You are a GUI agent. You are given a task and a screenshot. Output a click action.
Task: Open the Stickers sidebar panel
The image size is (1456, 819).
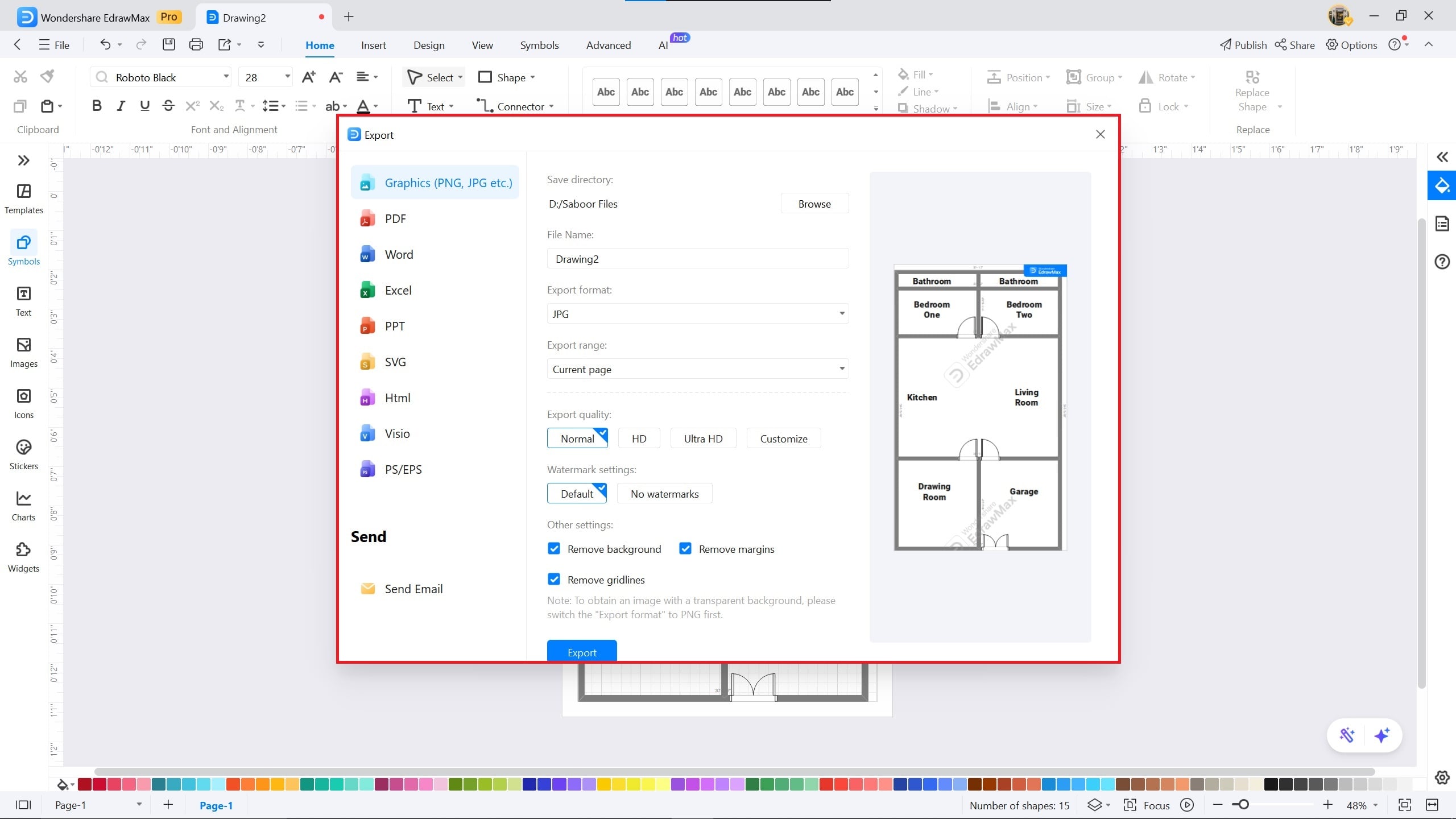(x=23, y=454)
